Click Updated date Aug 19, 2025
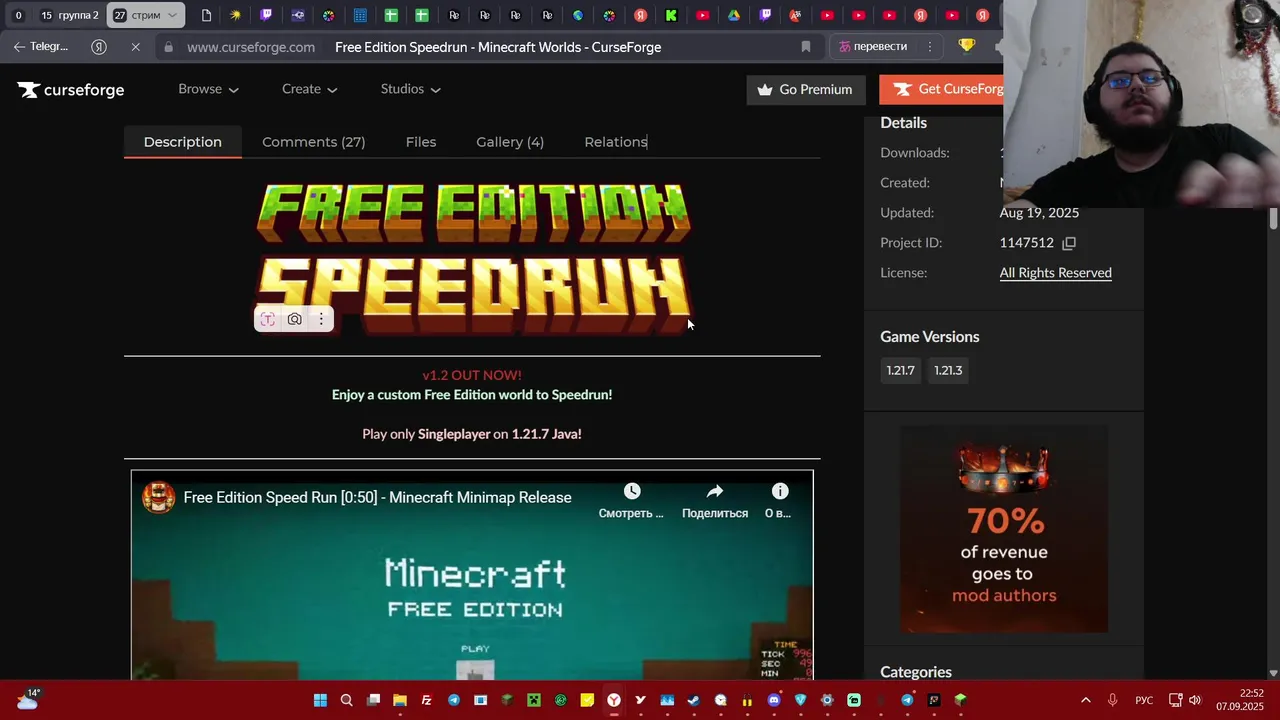The image size is (1280, 720). point(1039,213)
